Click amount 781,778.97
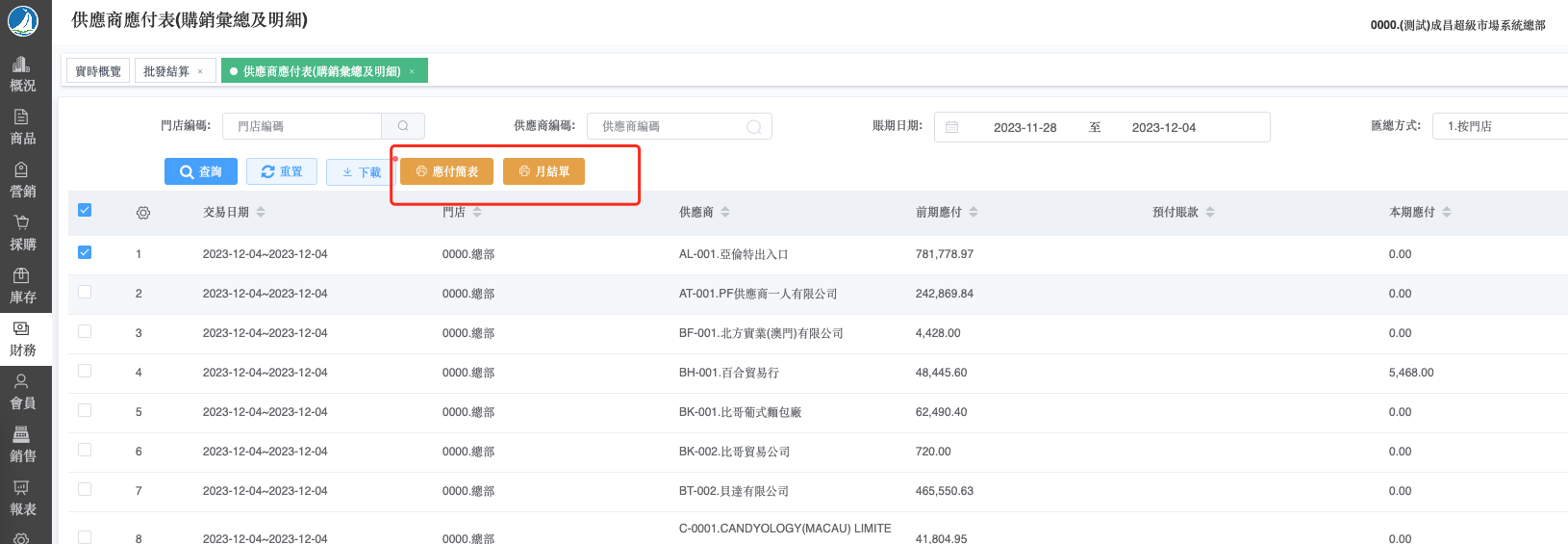 [945, 254]
